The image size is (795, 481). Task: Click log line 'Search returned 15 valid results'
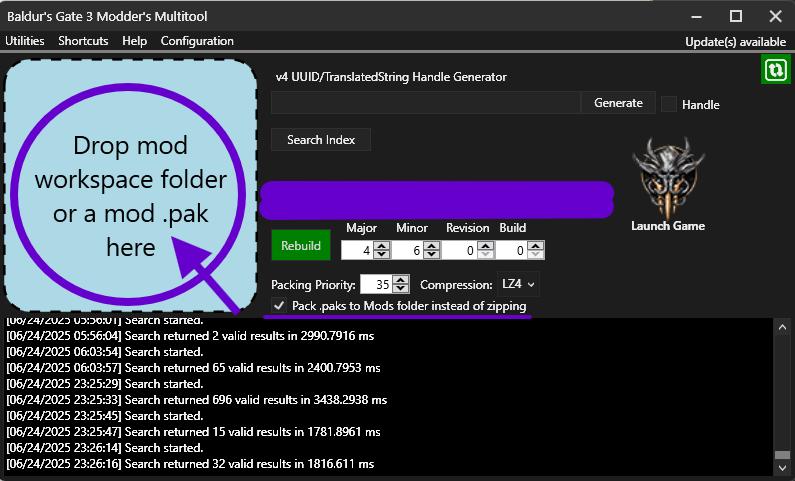click(193, 432)
